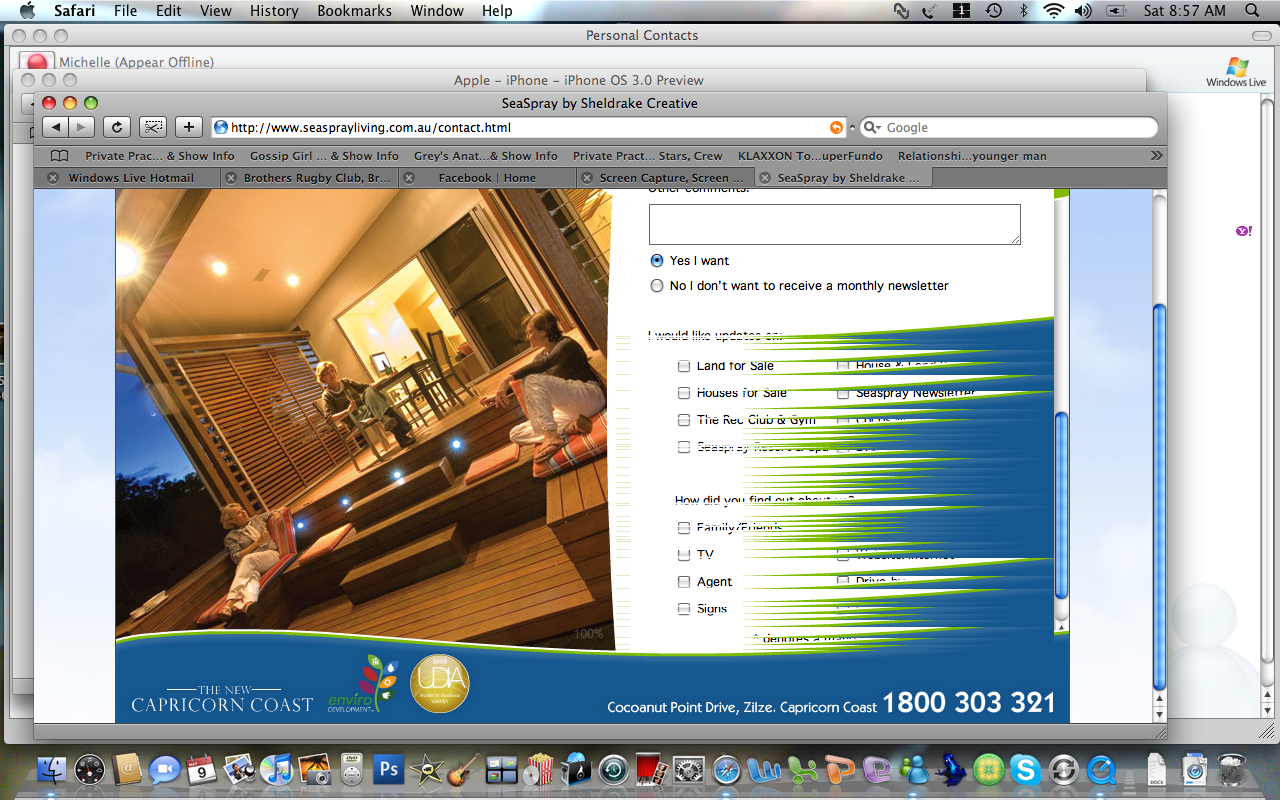Open System Preferences gear in the Dock
Screen dimensions: 1280x800
point(688,769)
